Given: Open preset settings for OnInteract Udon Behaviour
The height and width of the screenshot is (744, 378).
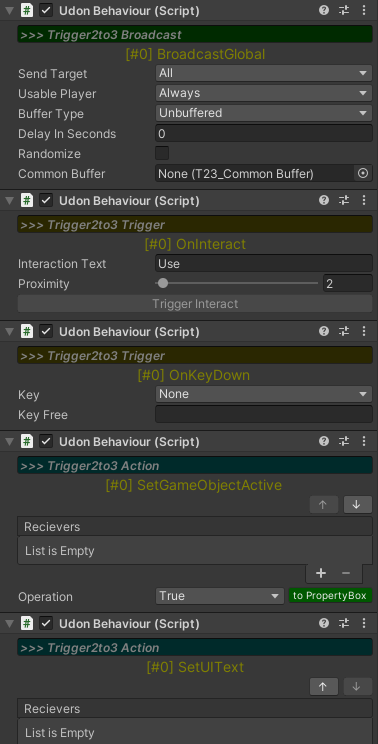Looking at the screenshot, I should [x=344, y=201].
